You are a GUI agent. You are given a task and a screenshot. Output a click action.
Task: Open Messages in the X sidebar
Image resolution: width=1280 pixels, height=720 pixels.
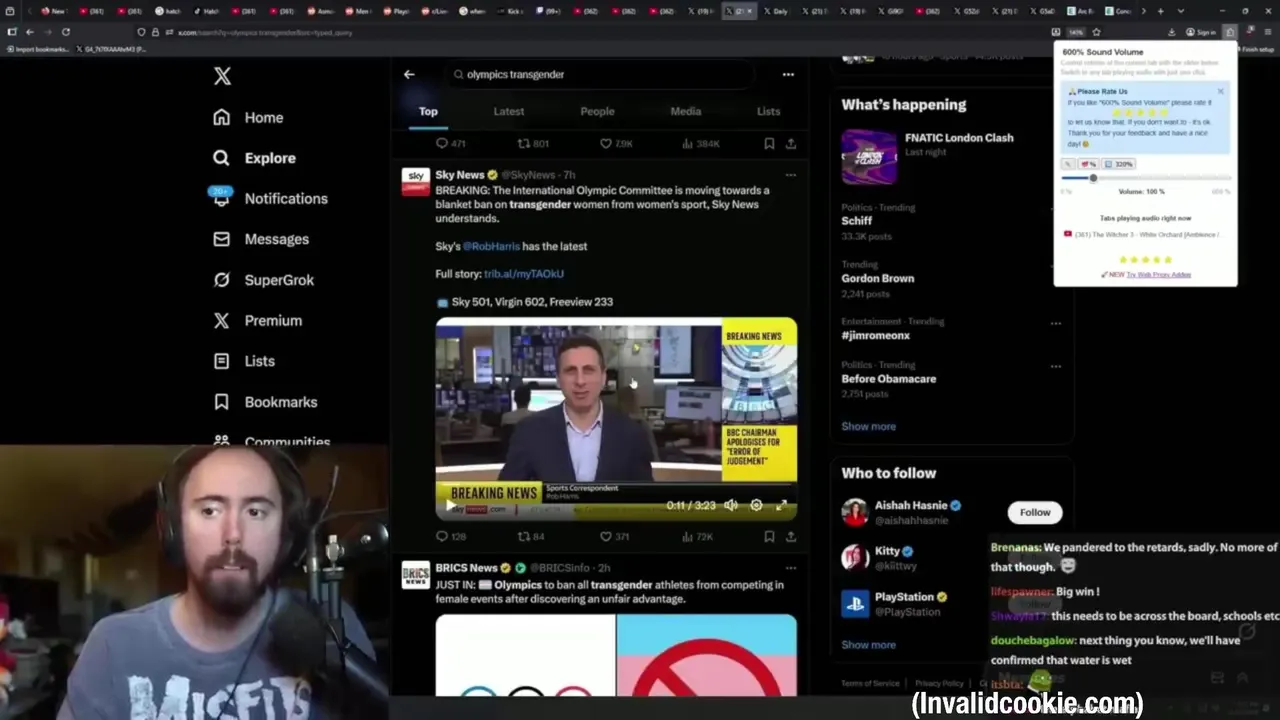point(261,239)
